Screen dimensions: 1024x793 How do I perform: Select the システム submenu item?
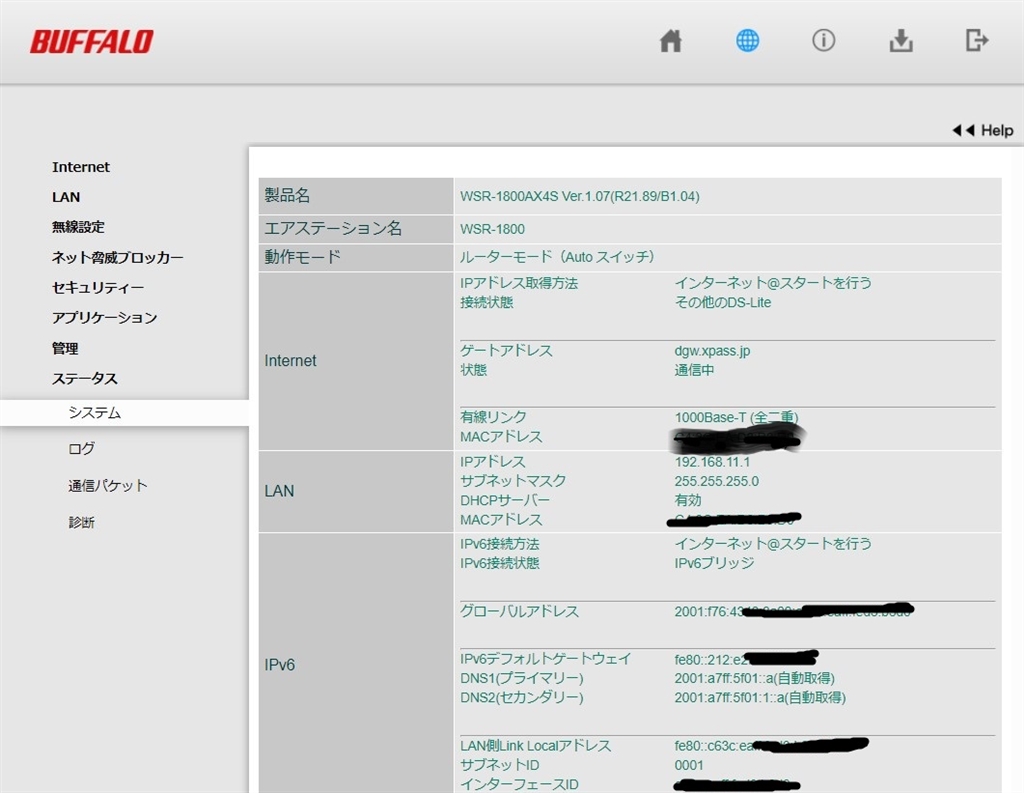pyautogui.click(x=124, y=413)
